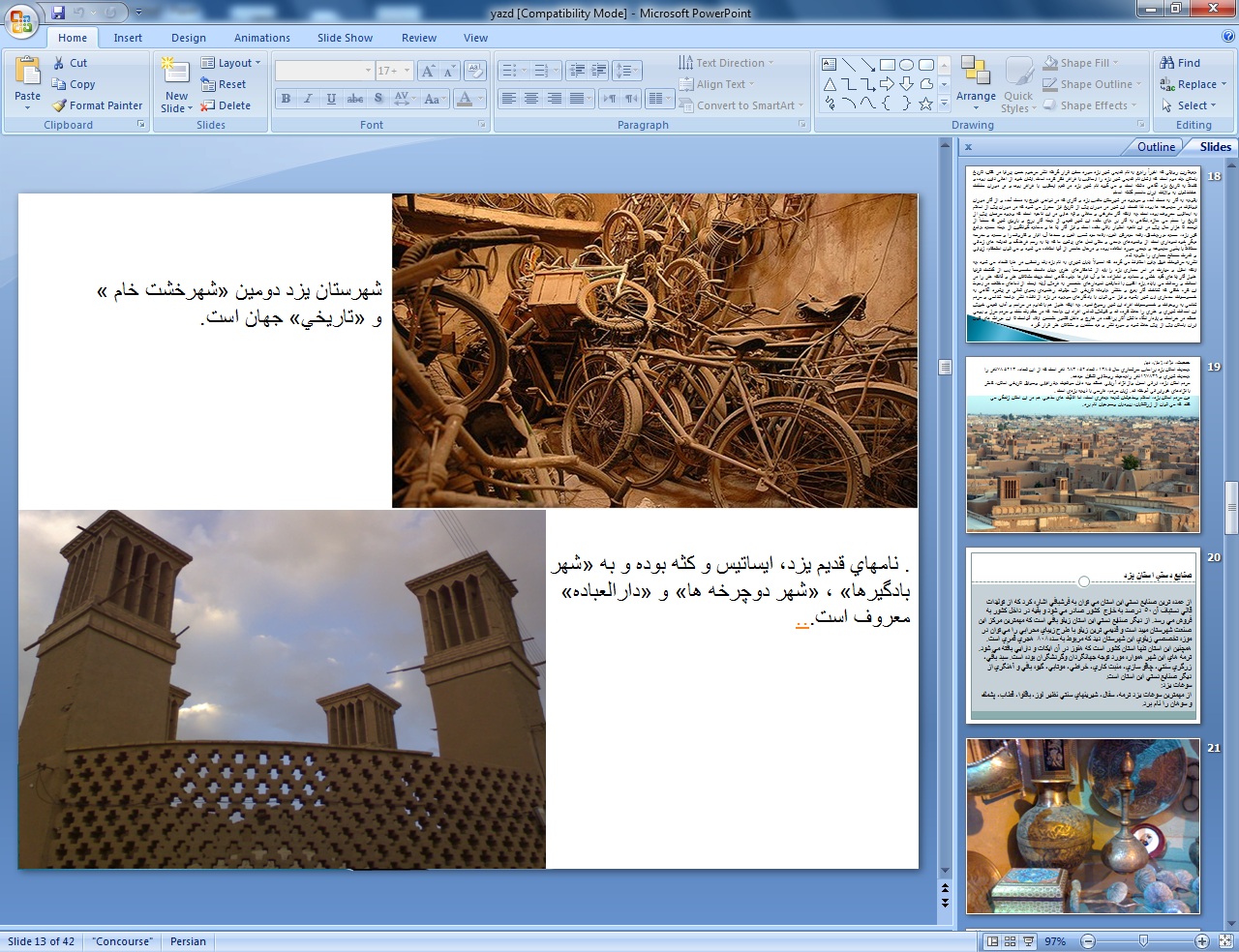Image resolution: width=1239 pixels, height=952 pixels.
Task: Click Reset slide button
Action: click(224, 84)
